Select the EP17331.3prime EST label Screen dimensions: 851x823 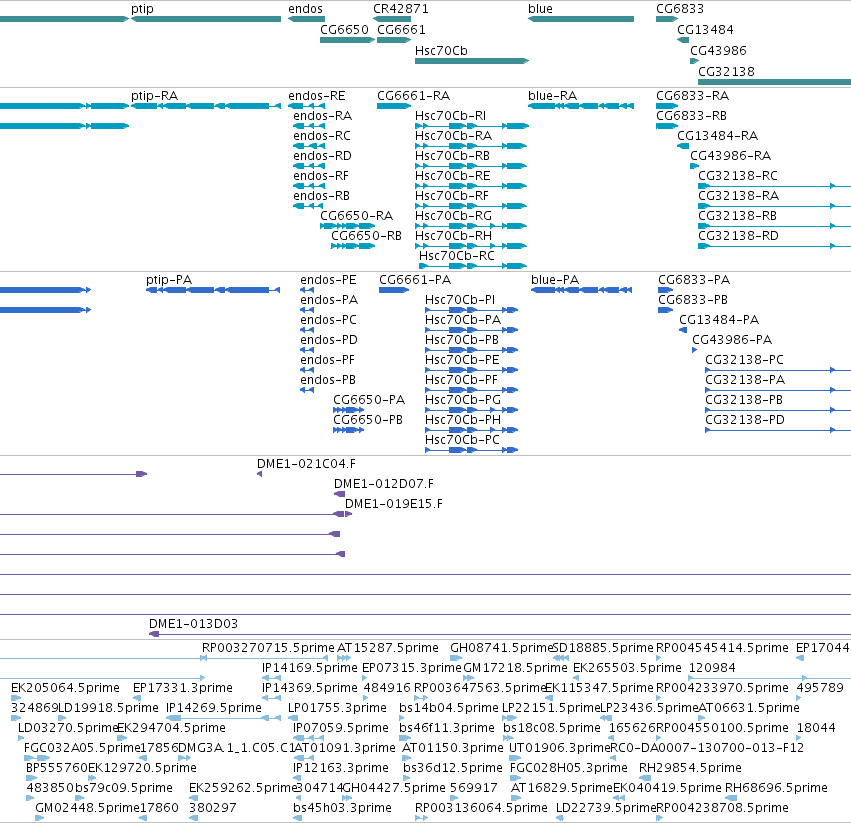[183, 688]
